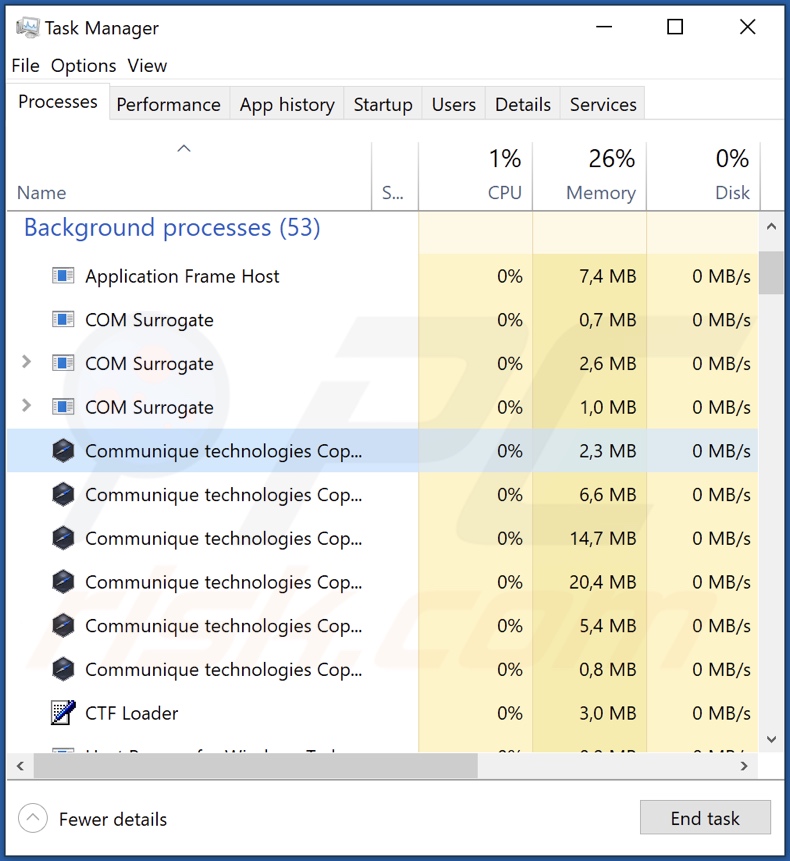Sort by the CPU column header
The height and width of the screenshot is (861, 790).
[x=475, y=176]
